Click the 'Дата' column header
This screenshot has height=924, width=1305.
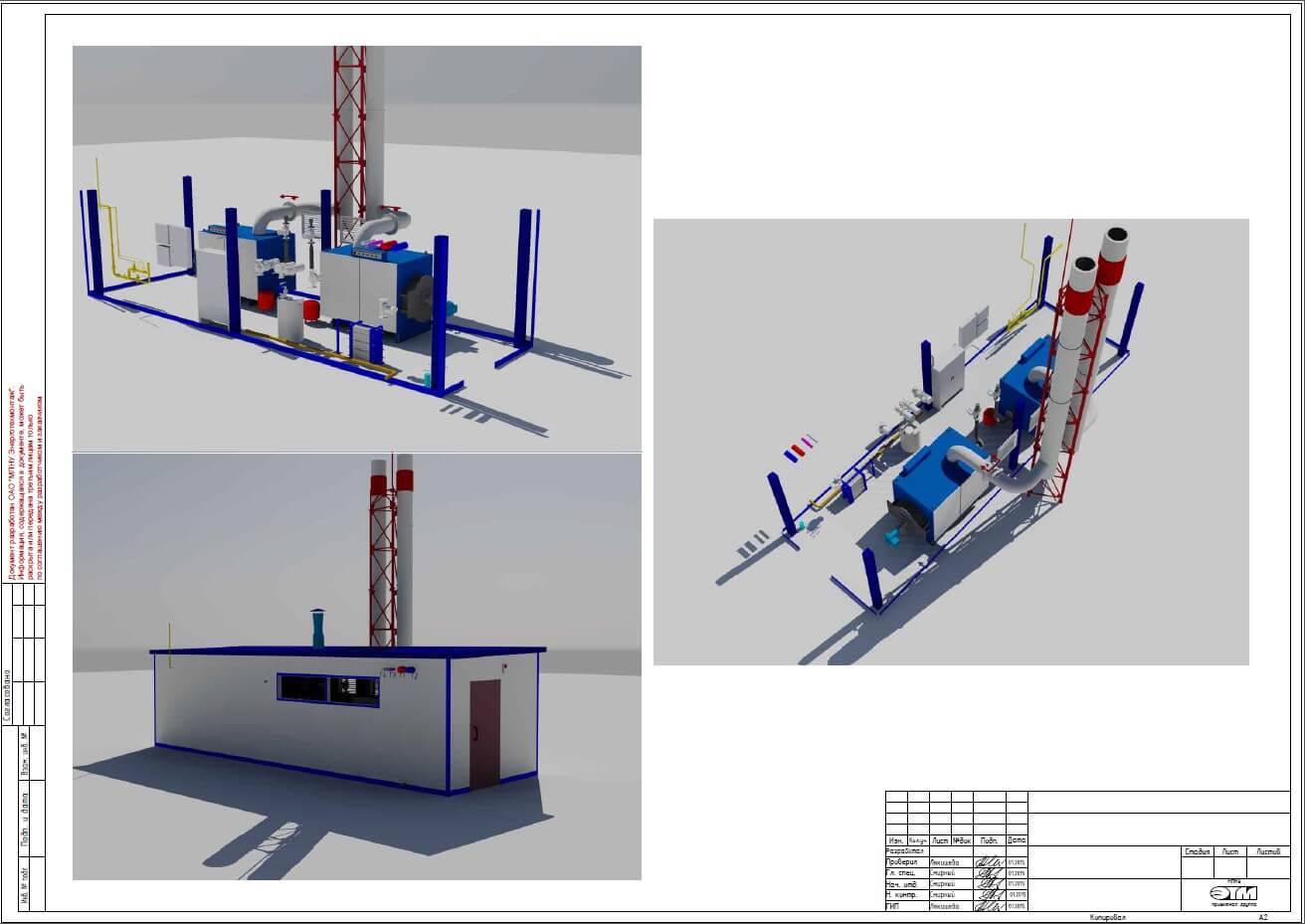(x=1016, y=840)
